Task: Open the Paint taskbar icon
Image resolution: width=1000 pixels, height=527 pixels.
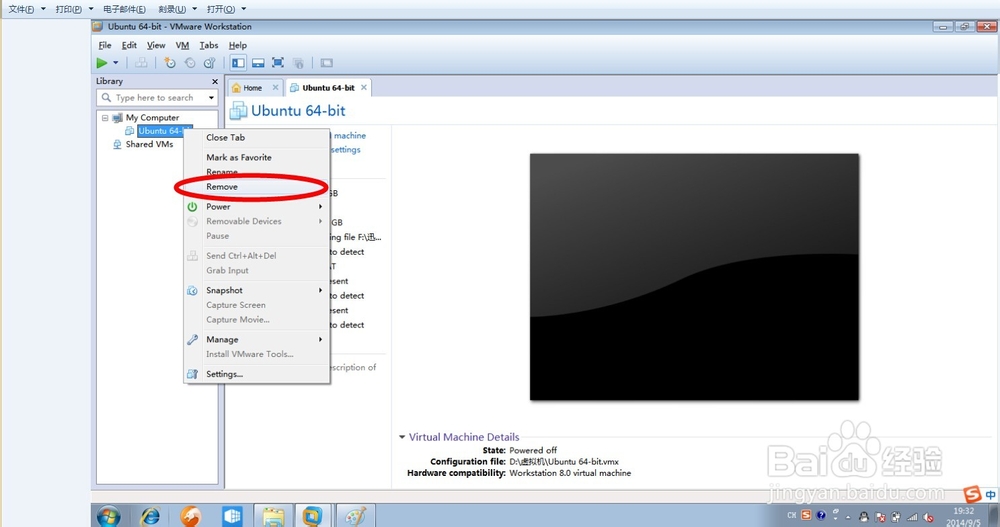Action: click(x=355, y=516)
